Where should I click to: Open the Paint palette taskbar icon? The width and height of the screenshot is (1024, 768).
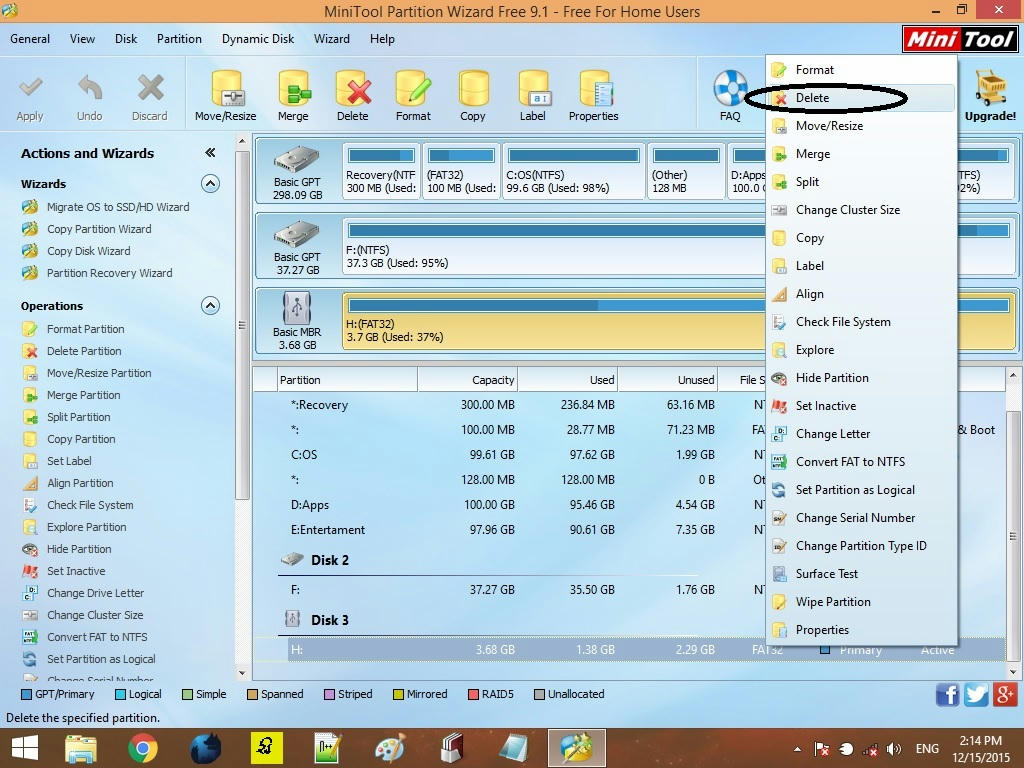[391, 748]
